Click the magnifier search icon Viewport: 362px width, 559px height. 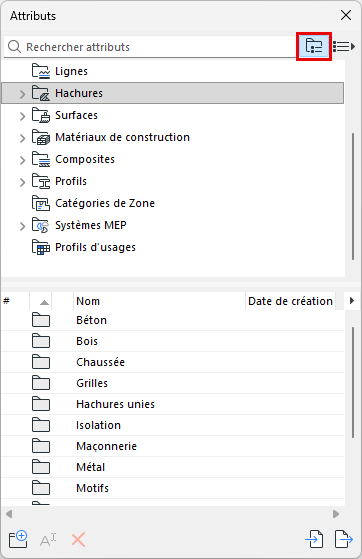click(x=14, y=47)
